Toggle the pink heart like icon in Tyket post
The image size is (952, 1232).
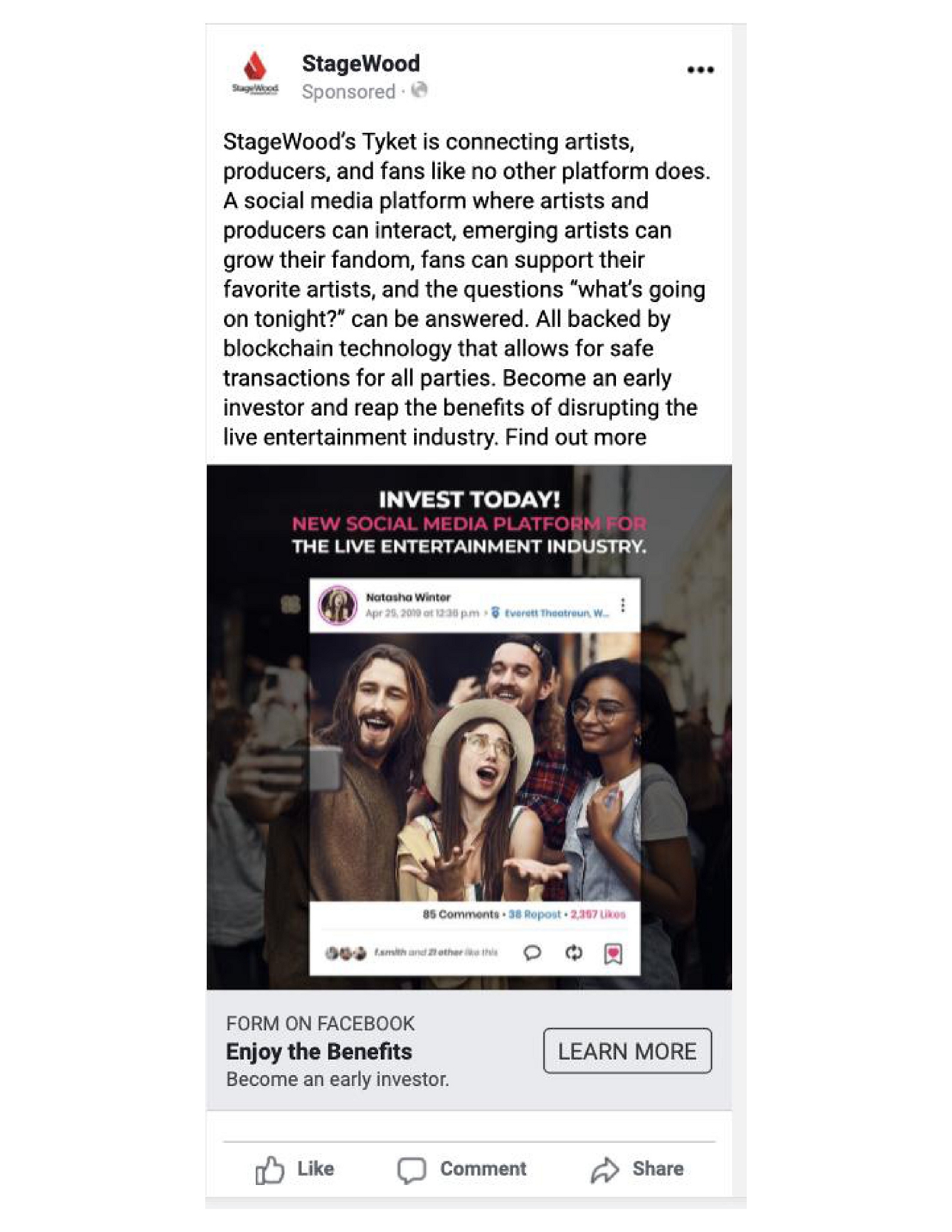[x=613, y=954]
